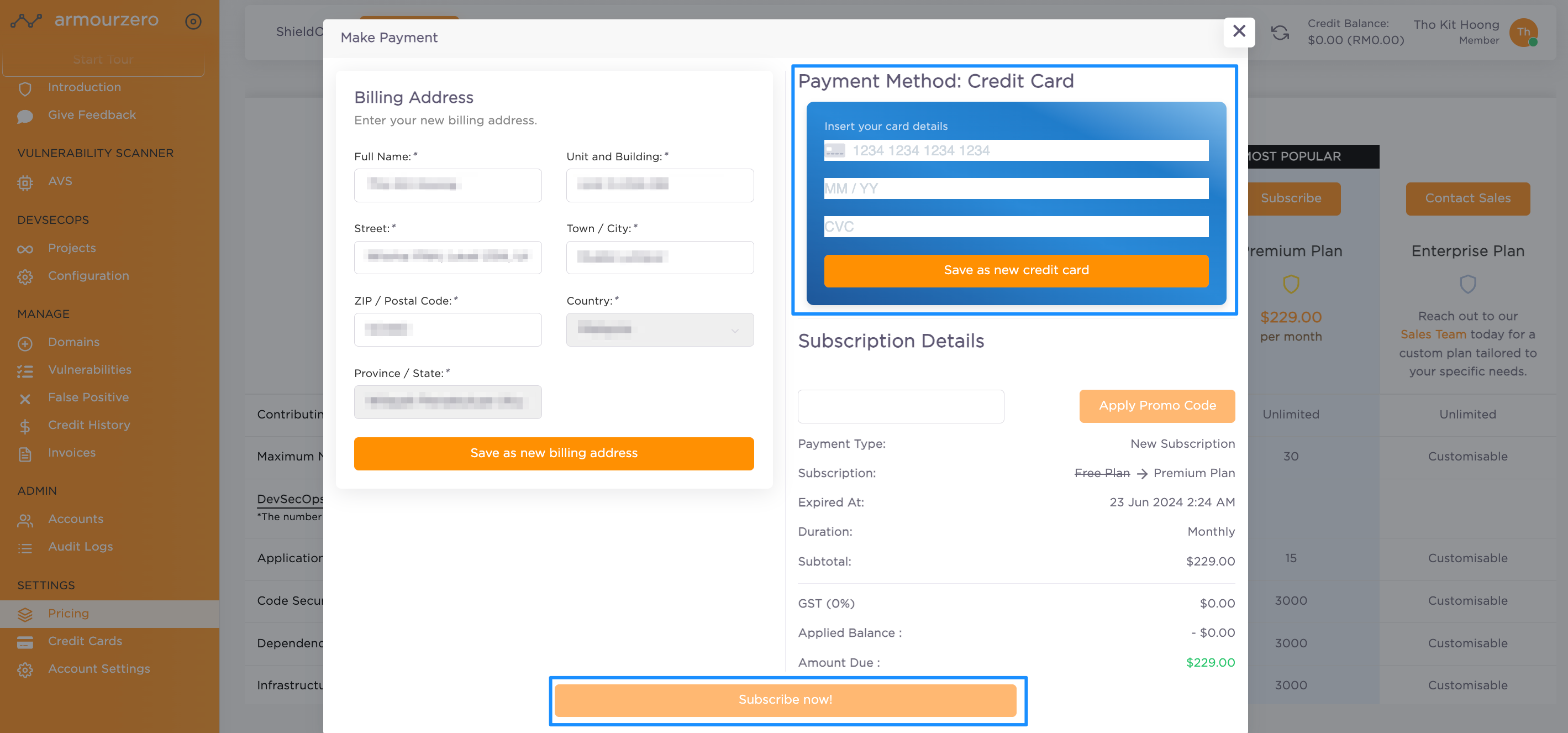This screenshot has height=733, width=1568.
Task: Click the Sales Team link
Action: tap(1433, 334)
